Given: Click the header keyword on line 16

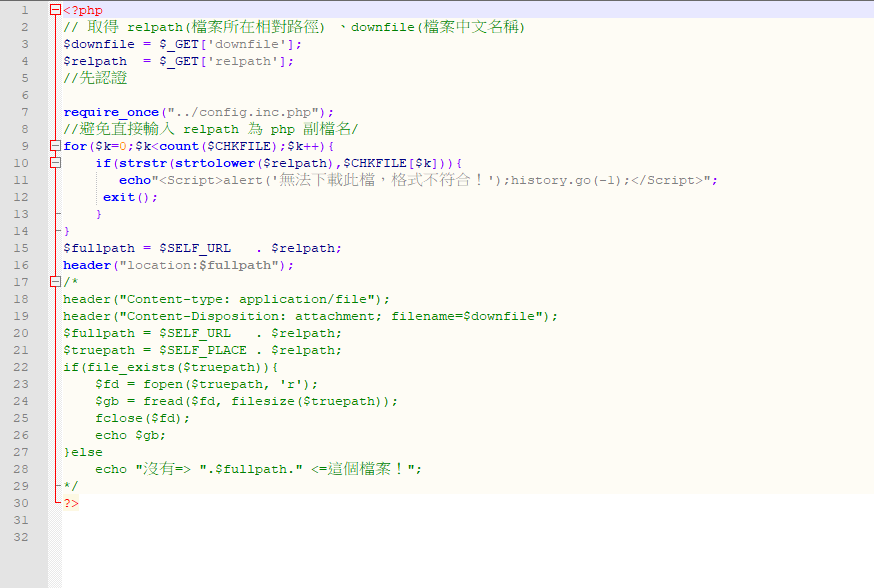Looking at the screenshot, I should point(87,265).
